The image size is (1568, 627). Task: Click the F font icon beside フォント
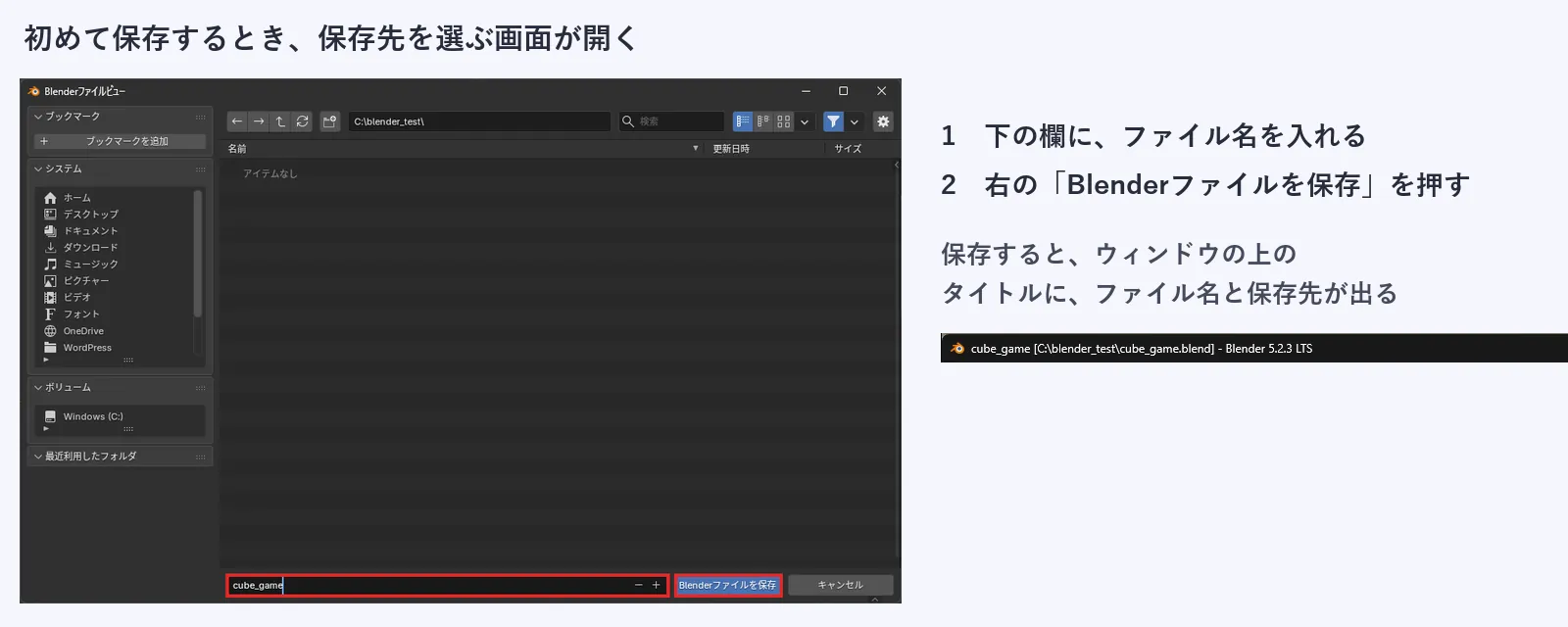point(50,314)
